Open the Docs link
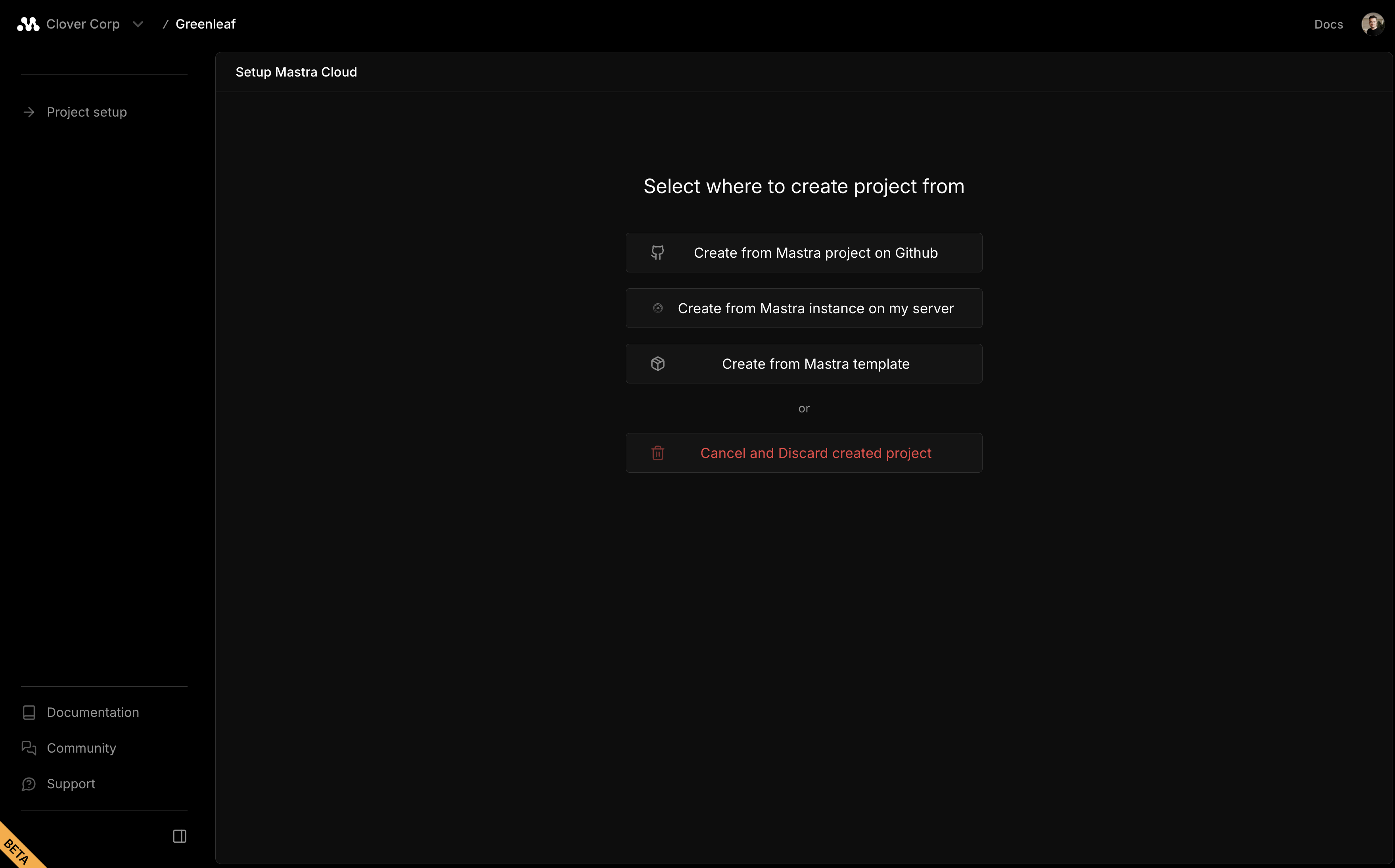1395x868 pixels. tap(1328, 23)
